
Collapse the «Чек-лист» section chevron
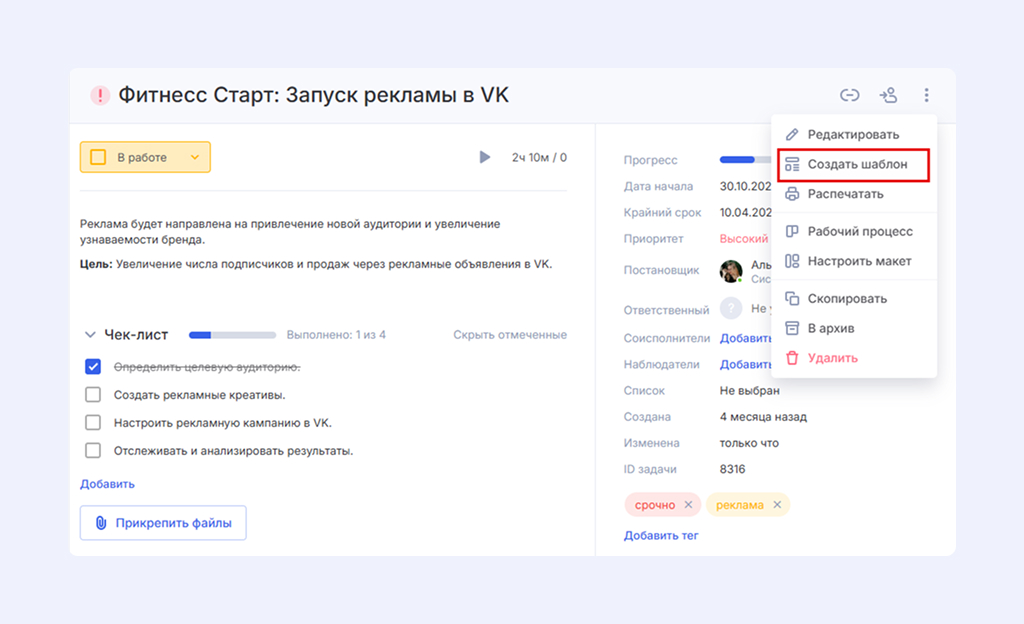90,335
